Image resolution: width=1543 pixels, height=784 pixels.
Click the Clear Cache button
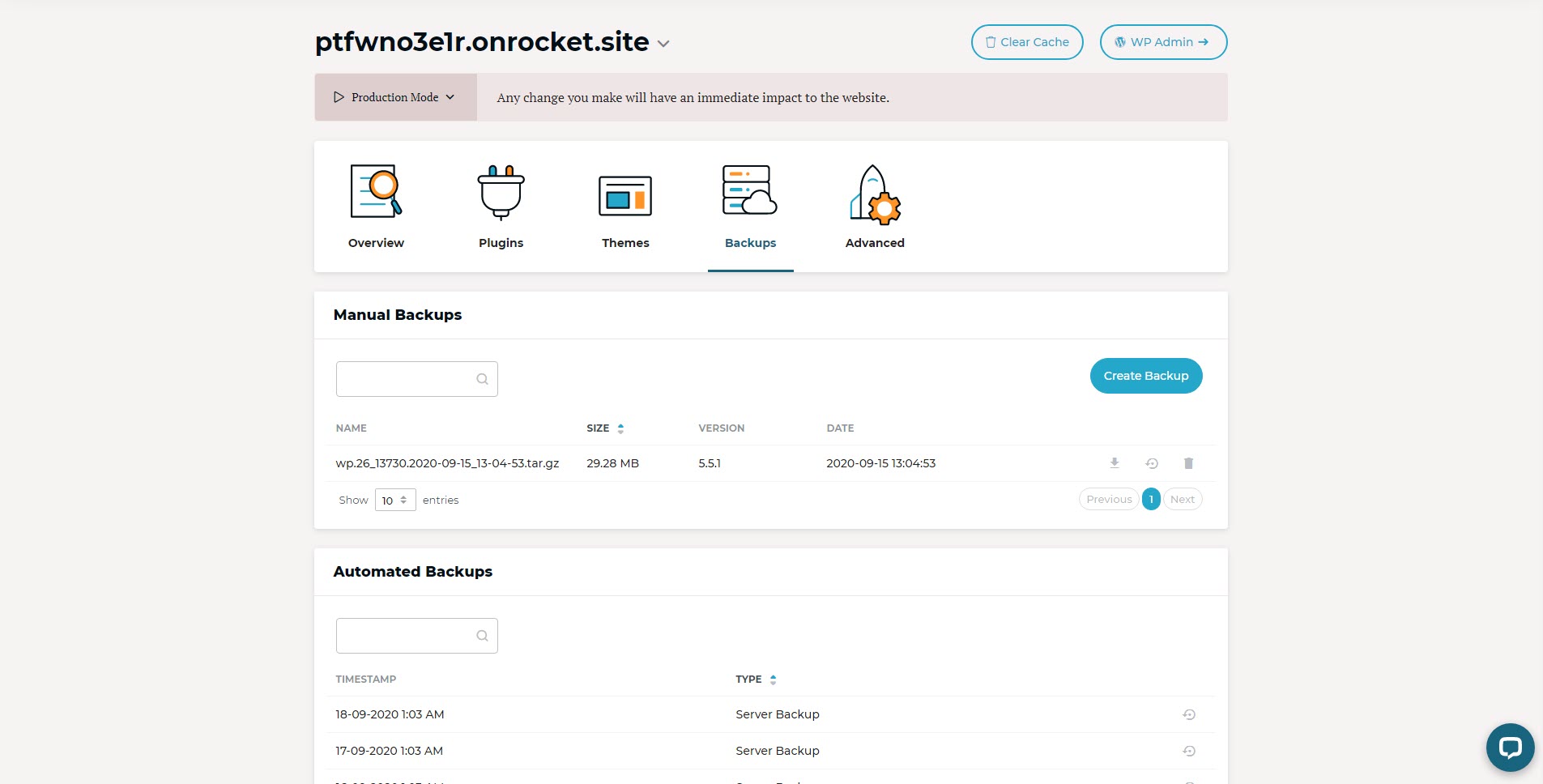click(1027, 42)
